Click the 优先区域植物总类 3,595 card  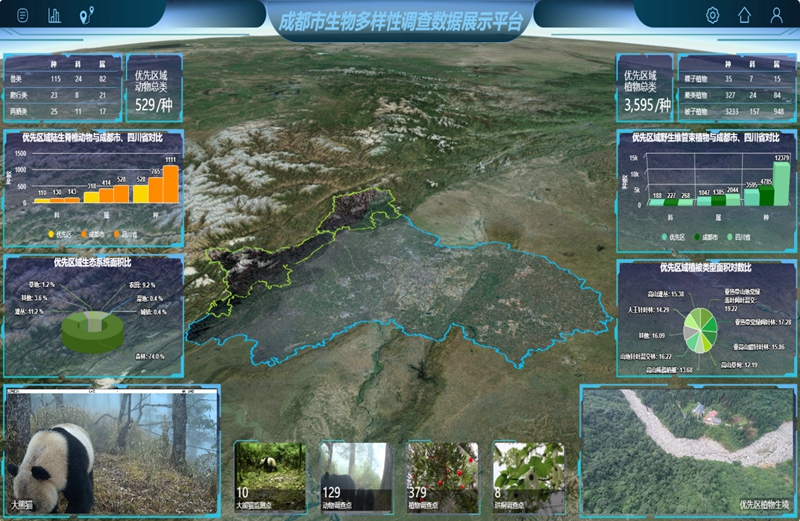645,89
